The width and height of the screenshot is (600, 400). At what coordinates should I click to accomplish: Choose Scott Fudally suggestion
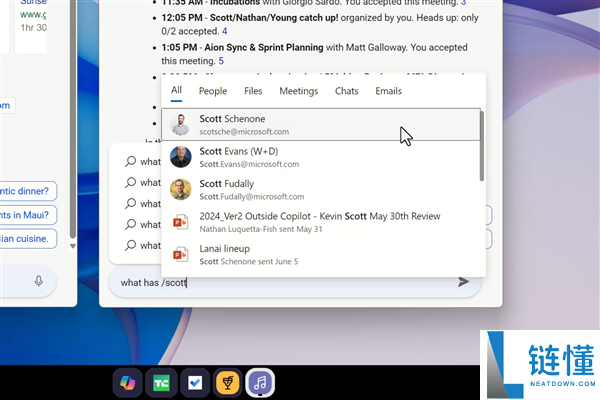(x=321, y=190)
